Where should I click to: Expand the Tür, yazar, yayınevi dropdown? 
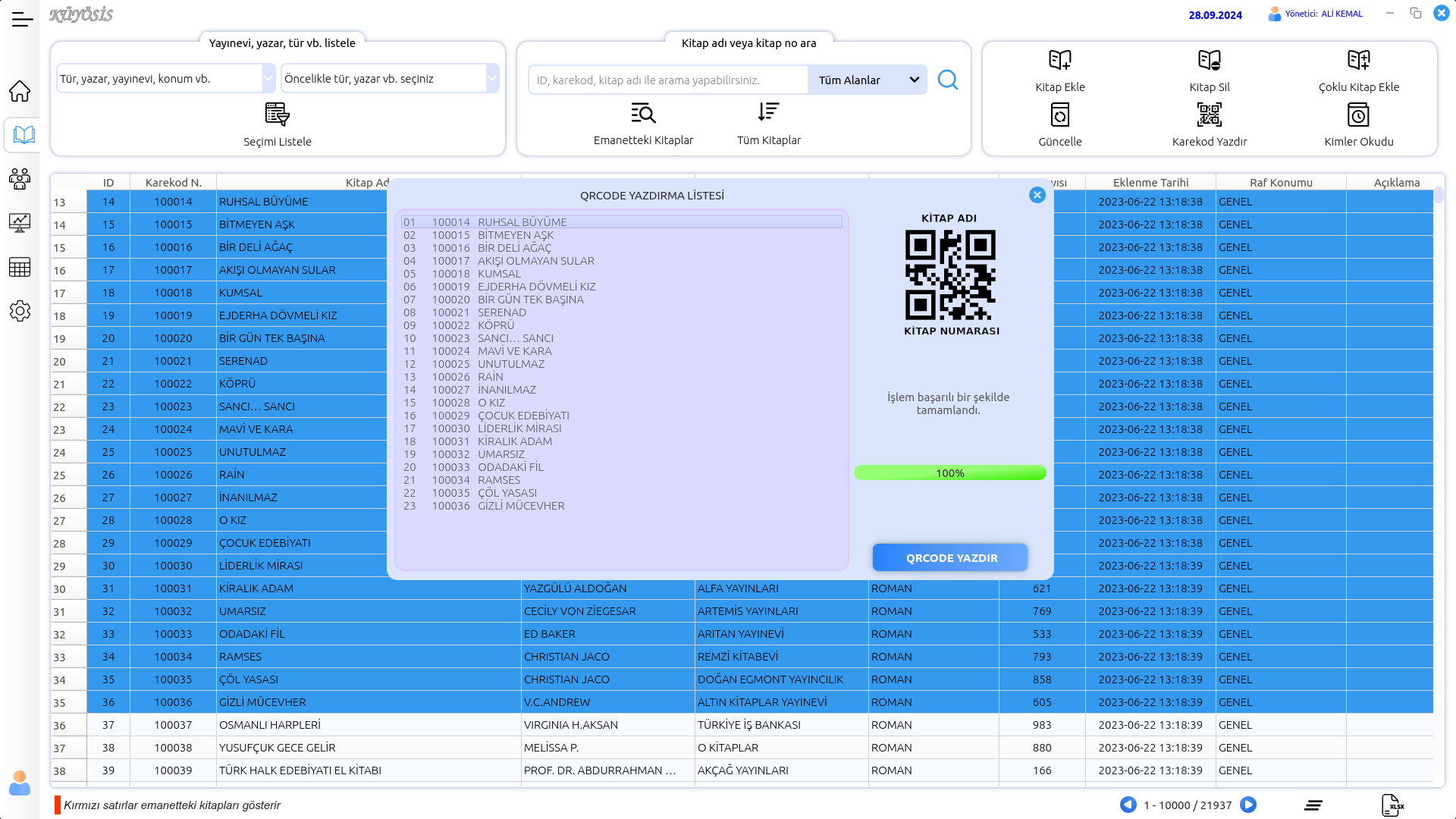coord(268,78)
